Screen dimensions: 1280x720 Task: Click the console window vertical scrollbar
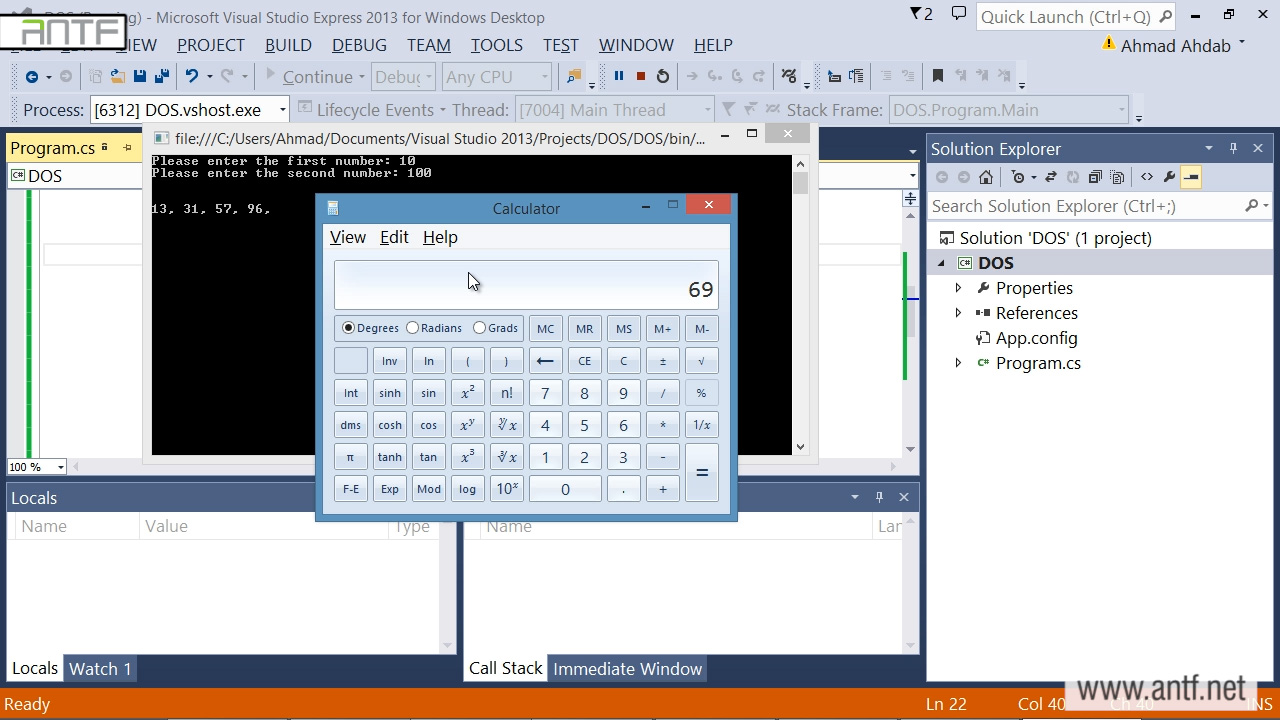[800, 300]
